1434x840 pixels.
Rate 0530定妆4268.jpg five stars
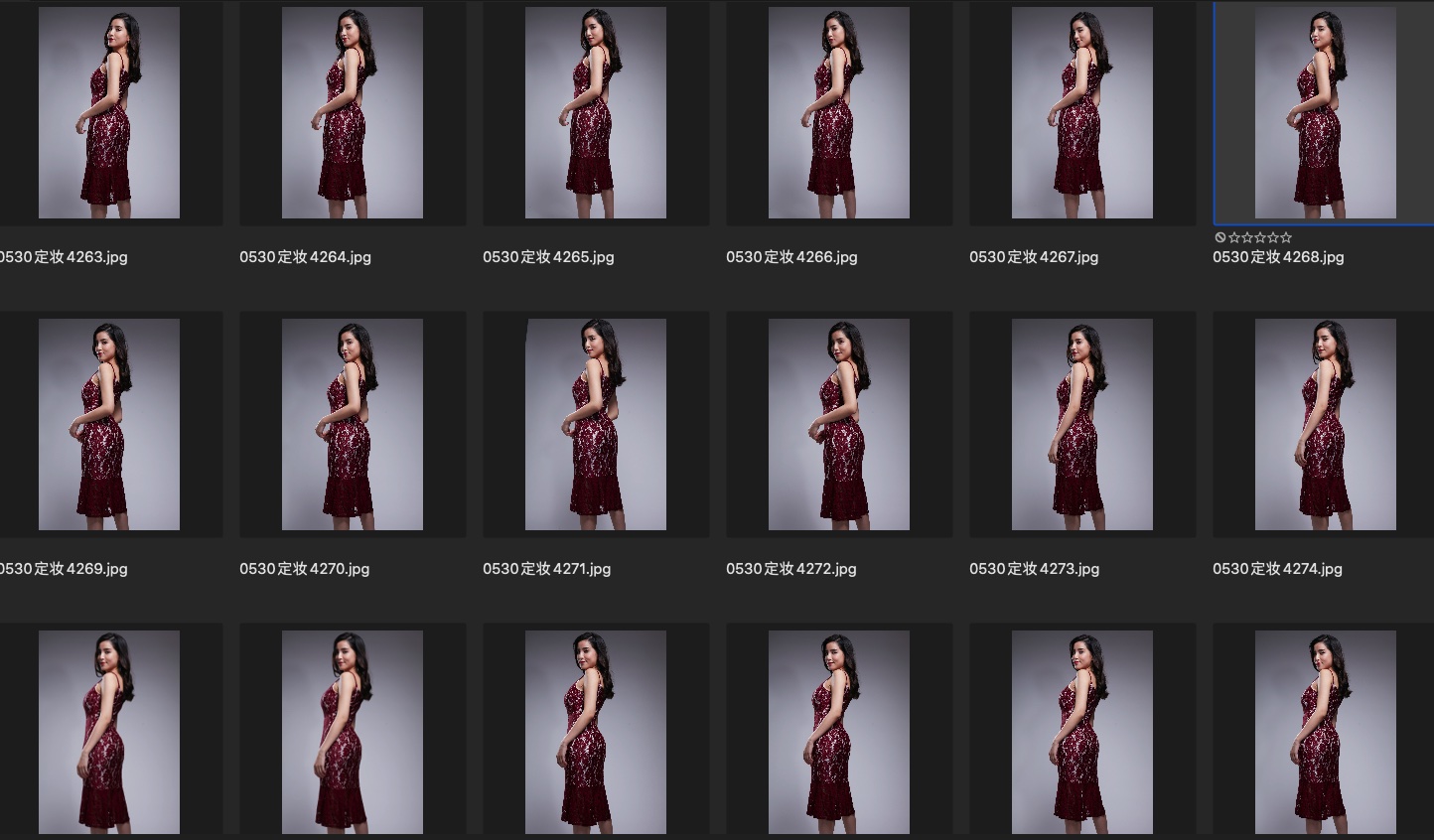tap(1286, 237)
